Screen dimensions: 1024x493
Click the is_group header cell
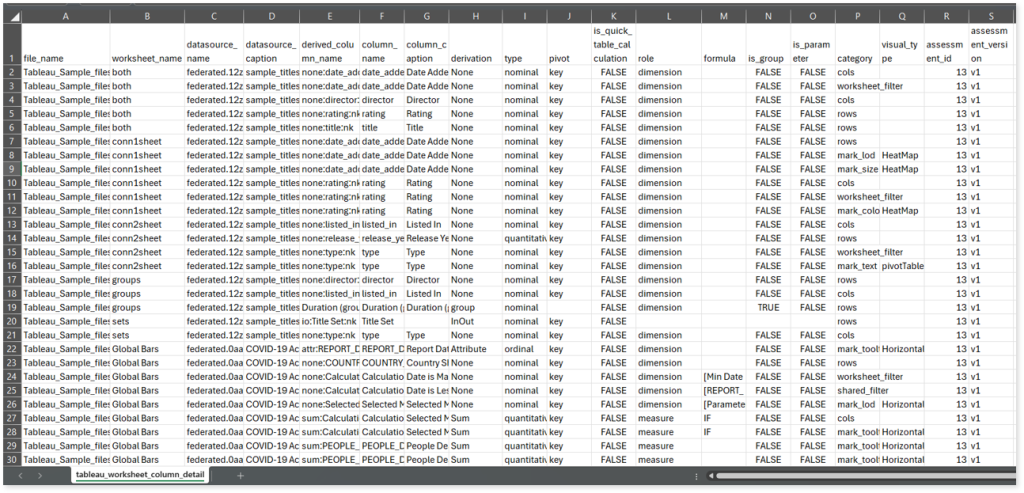(x=767, y=44)
